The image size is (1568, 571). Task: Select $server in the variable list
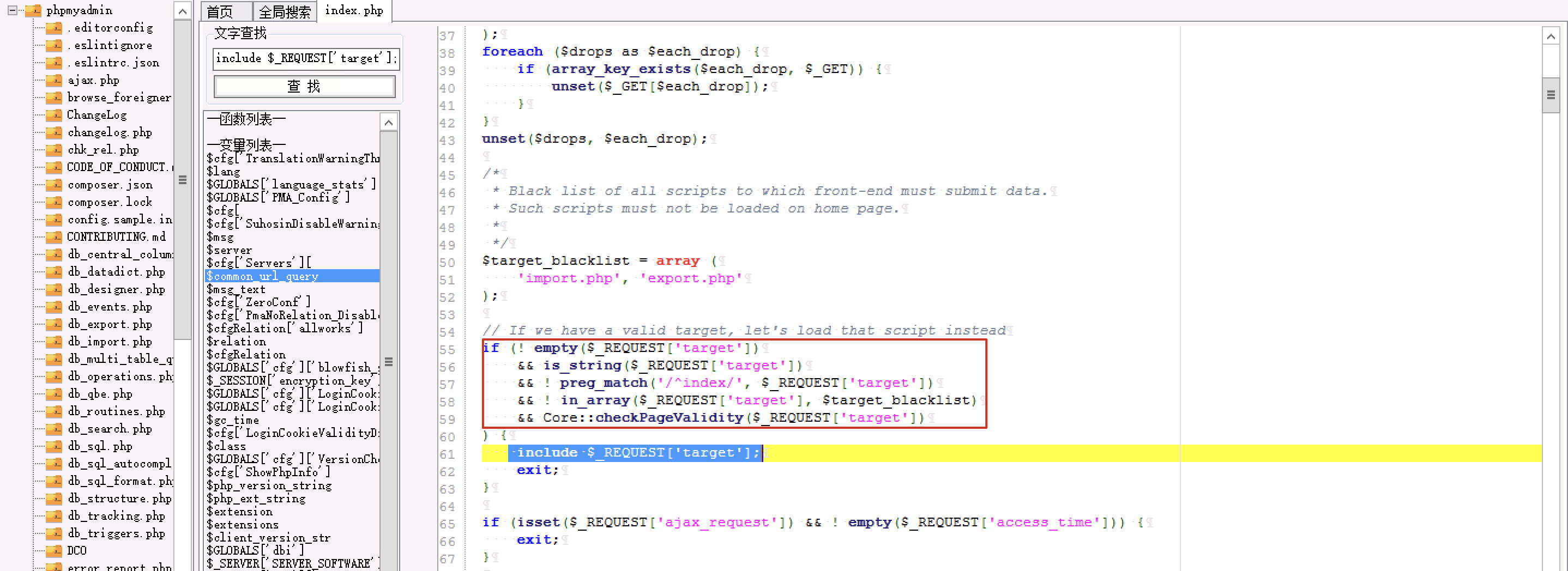(229, 250)
